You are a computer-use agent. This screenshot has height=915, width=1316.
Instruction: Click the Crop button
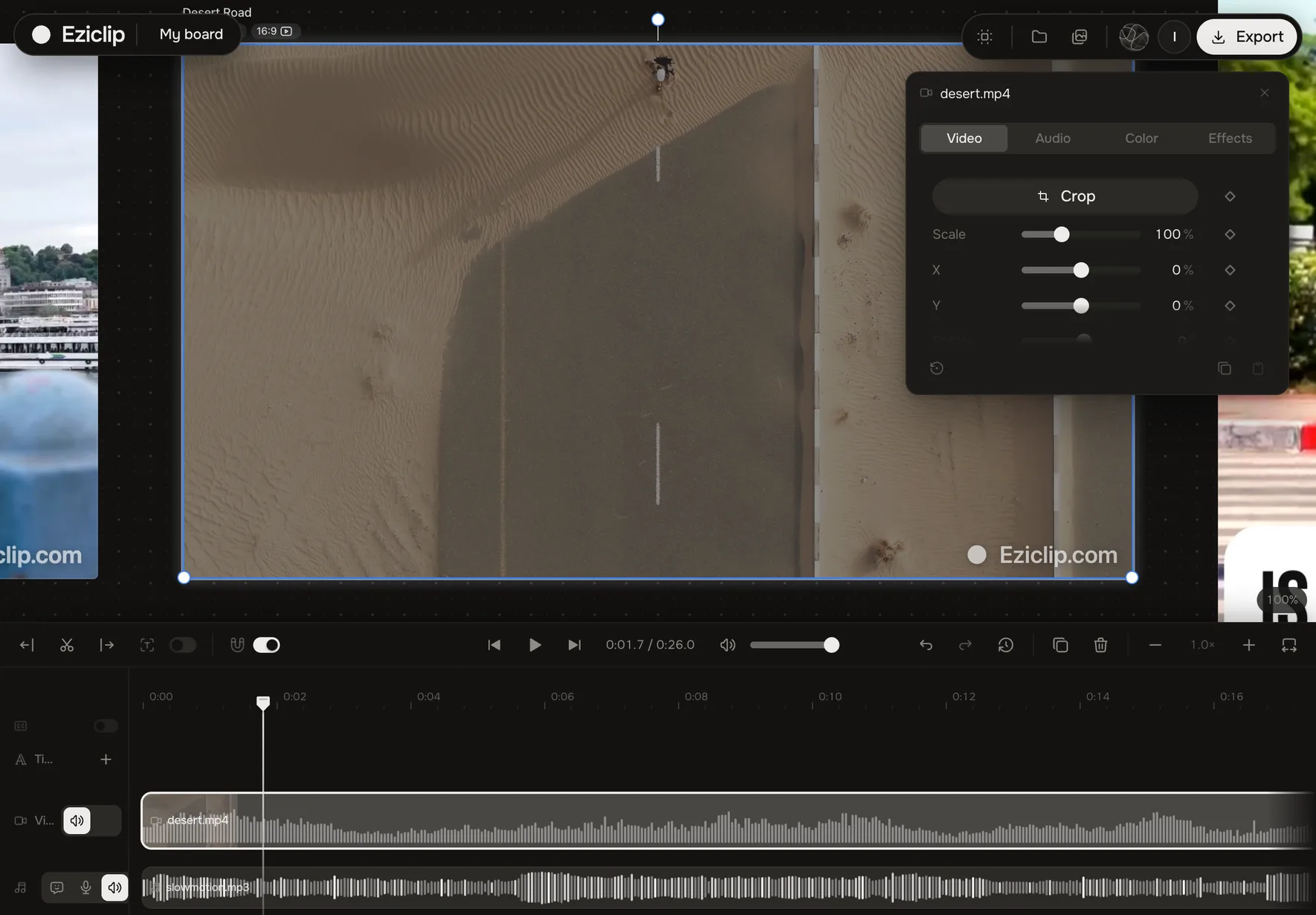pos(1065,196)
